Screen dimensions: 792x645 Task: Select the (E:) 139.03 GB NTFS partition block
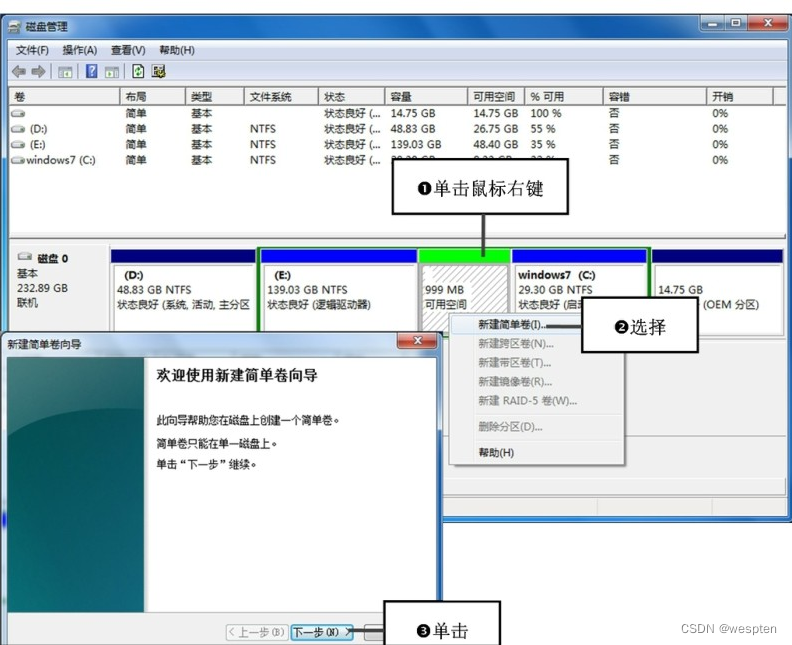(x=338, y=290)
